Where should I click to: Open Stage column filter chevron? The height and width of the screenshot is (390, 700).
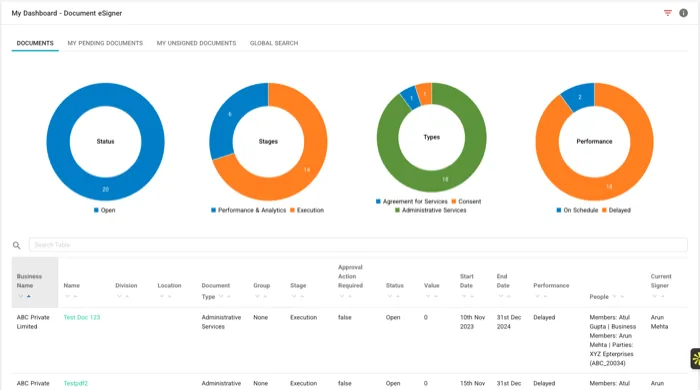coord(294,296)
